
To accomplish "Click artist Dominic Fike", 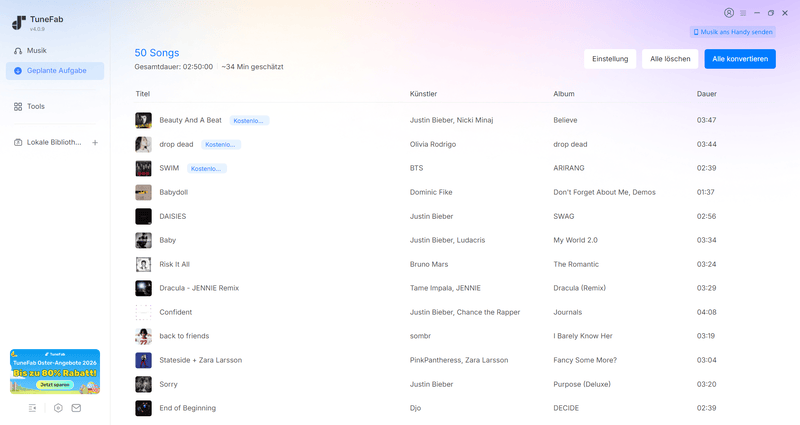I will coord(431,192).
